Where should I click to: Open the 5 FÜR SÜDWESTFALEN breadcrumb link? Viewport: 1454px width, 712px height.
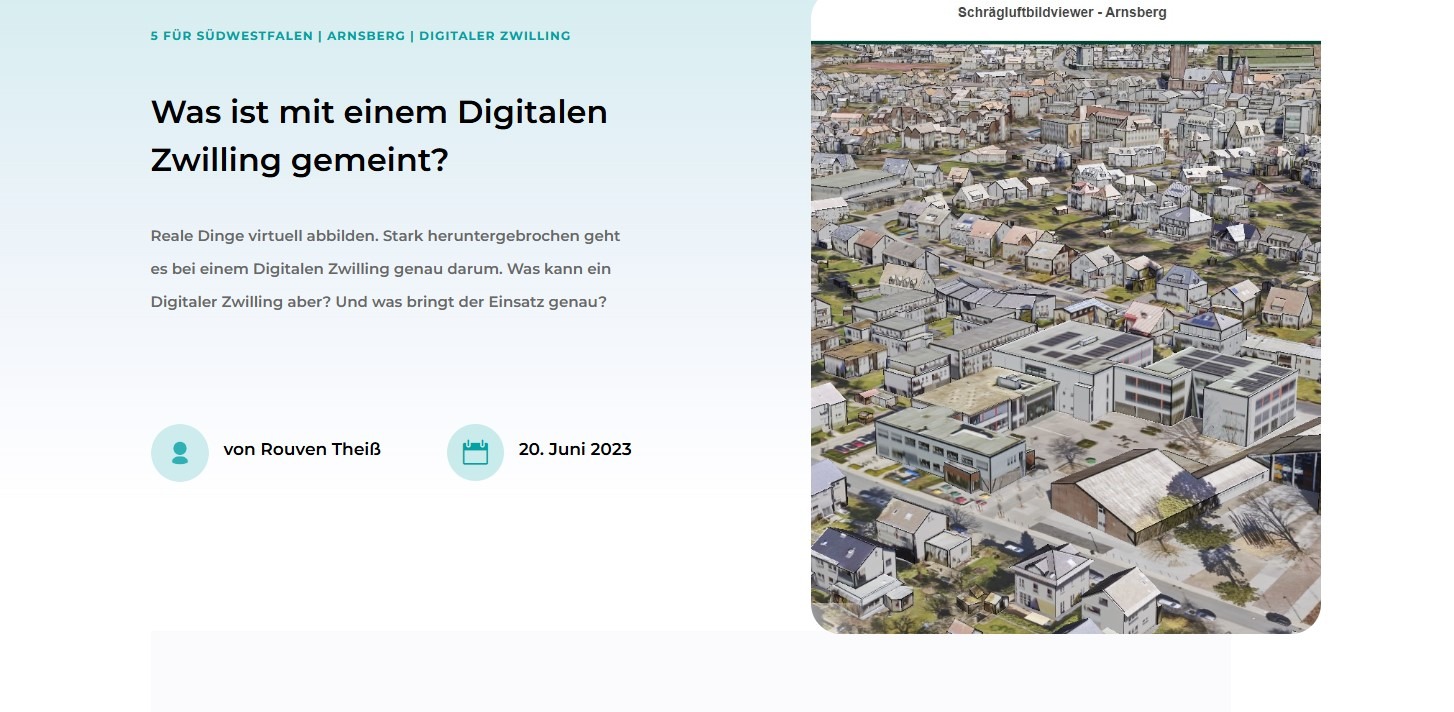tap(229, 35)
